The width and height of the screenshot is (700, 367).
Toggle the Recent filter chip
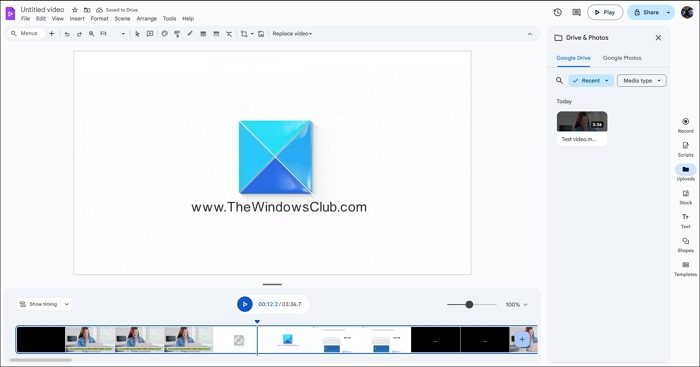pos(591,80)
